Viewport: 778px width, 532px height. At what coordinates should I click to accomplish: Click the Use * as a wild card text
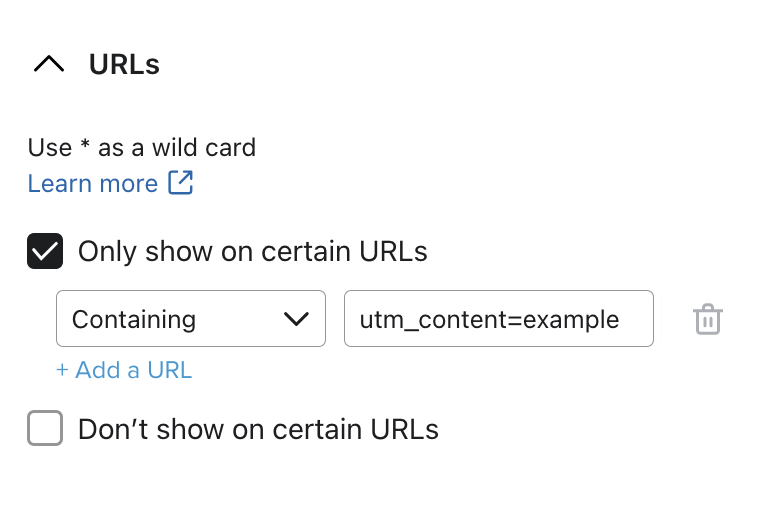point(142,148)
